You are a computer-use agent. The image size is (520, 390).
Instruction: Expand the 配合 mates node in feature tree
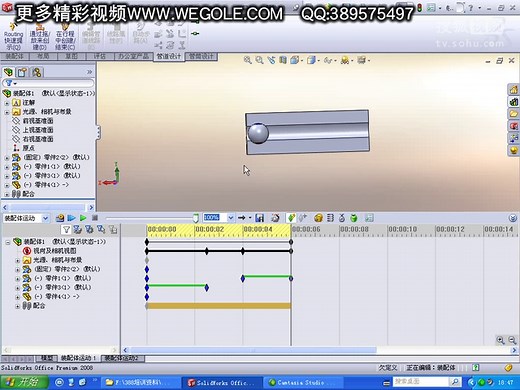tap(7, 194)
